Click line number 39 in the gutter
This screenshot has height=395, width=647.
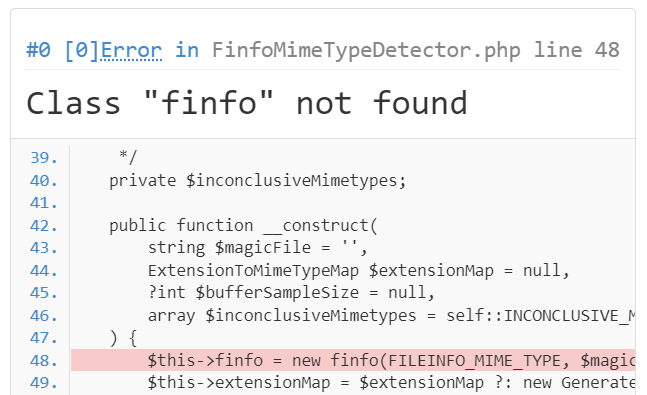43,158
